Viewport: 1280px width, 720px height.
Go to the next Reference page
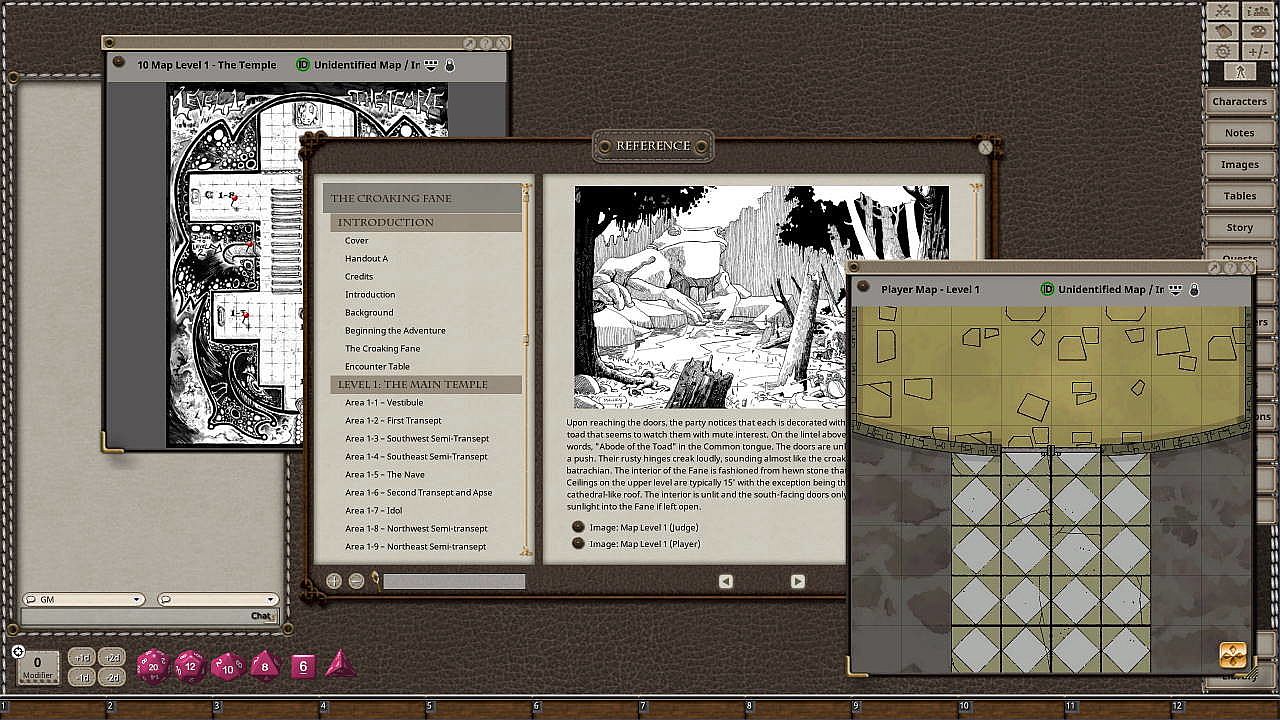click(798, 581)
